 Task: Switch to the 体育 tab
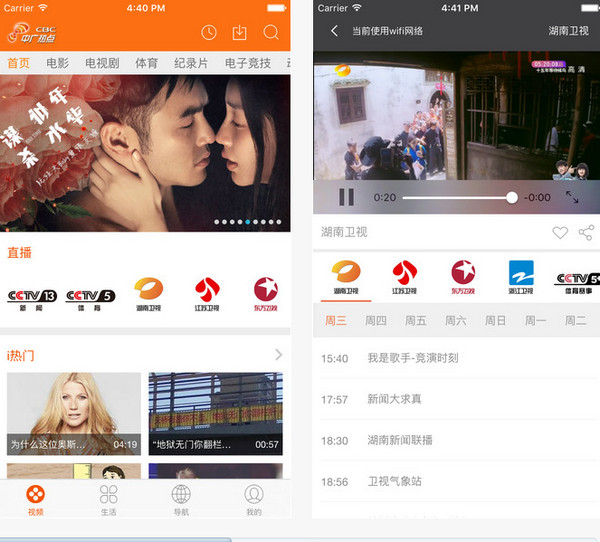click(x=147, y=63)
